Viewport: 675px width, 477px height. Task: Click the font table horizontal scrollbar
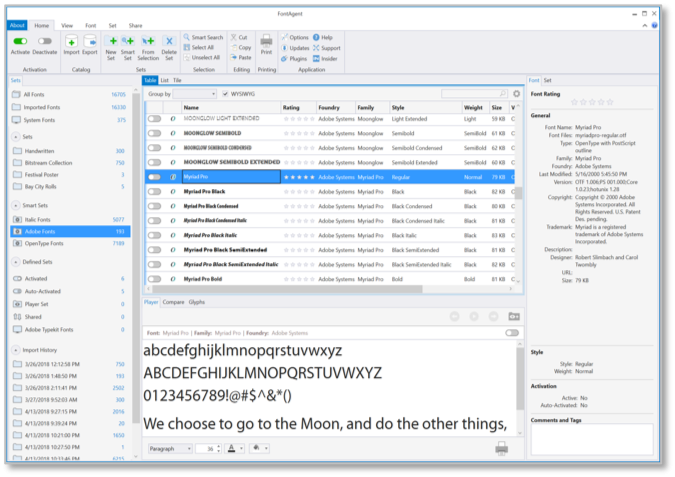(x=287, y=289)
